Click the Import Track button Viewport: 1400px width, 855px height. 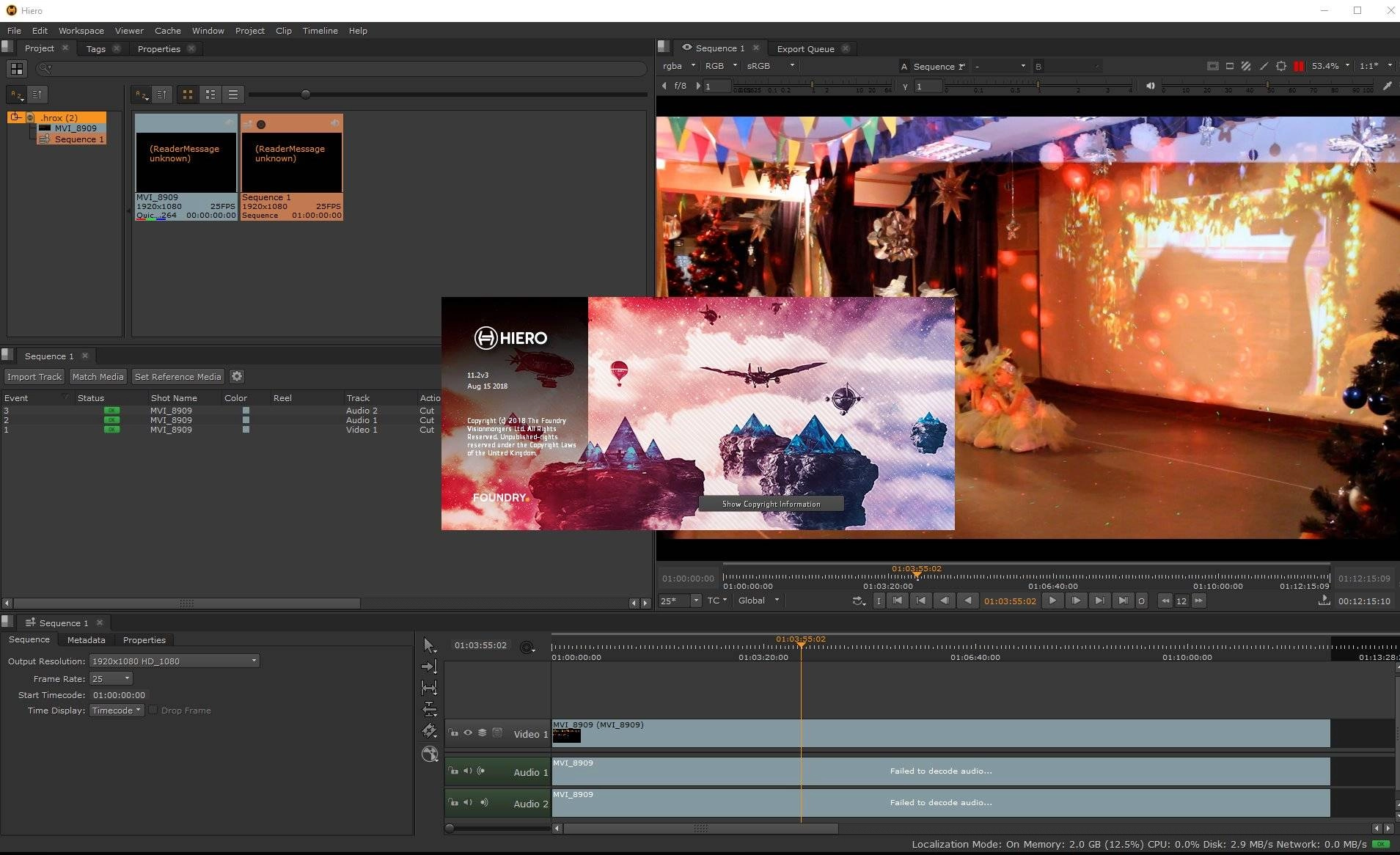(34, 376)
